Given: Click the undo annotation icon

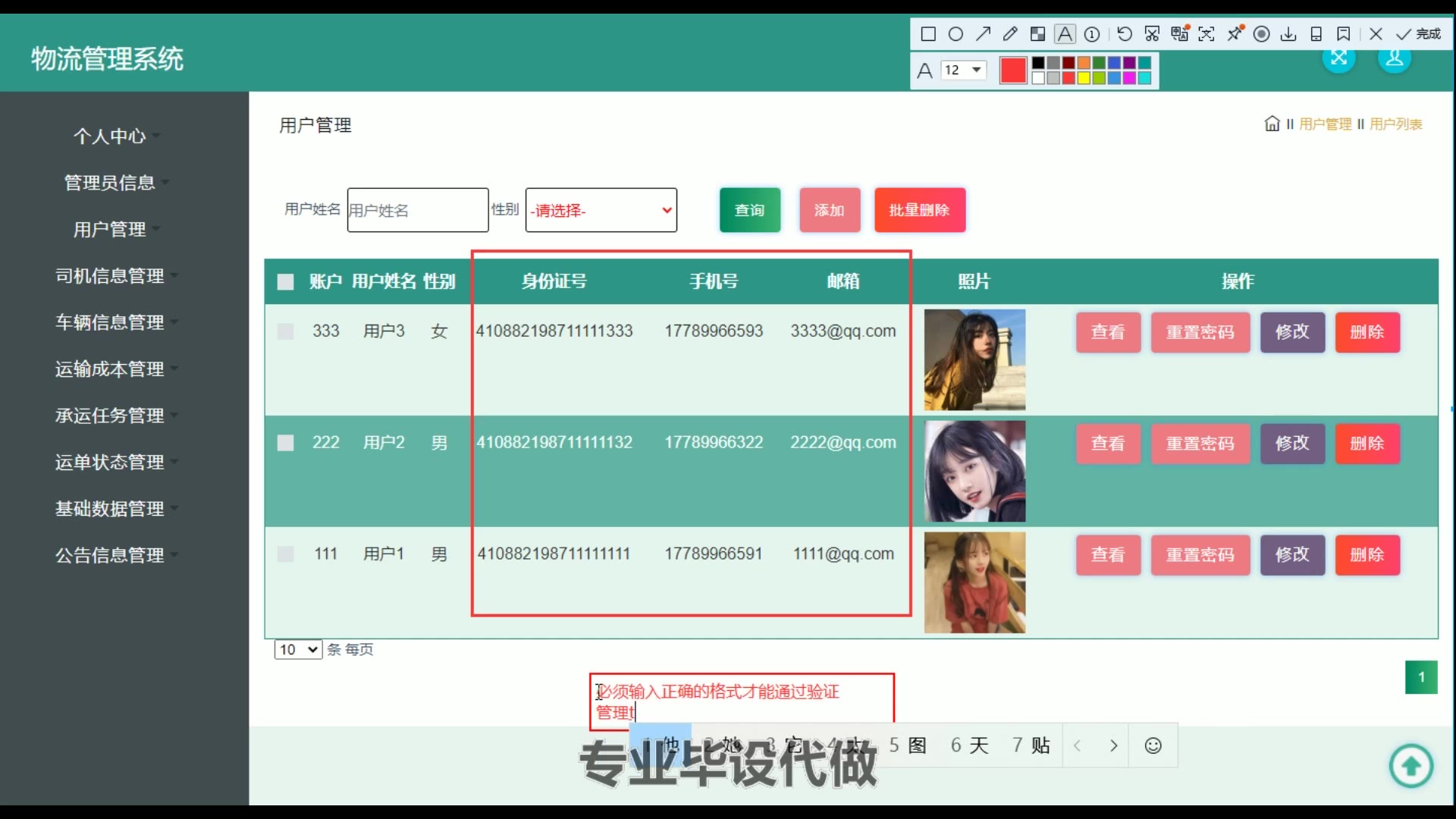Looking at the screenshot, I should [1125, 34].
